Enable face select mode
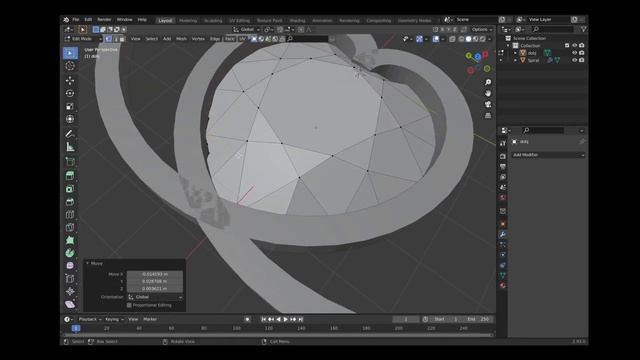640x360 pixels. [122, 39]
